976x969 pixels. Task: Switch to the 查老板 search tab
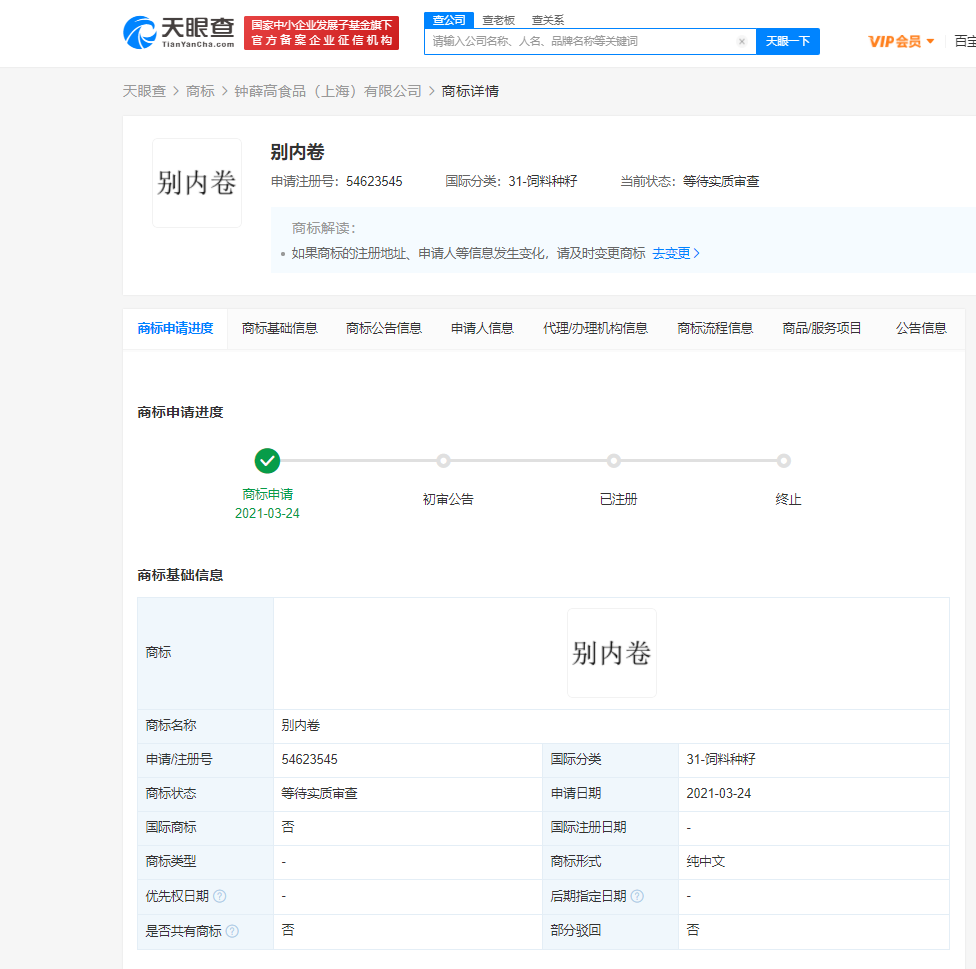pos(498,20)
